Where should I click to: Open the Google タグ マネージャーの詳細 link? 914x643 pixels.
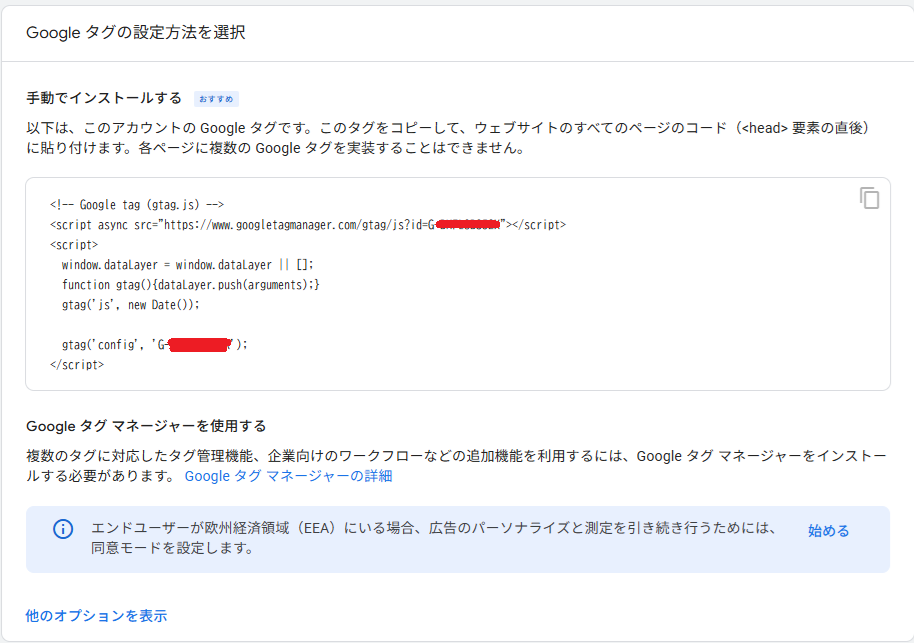click(288, 476)
